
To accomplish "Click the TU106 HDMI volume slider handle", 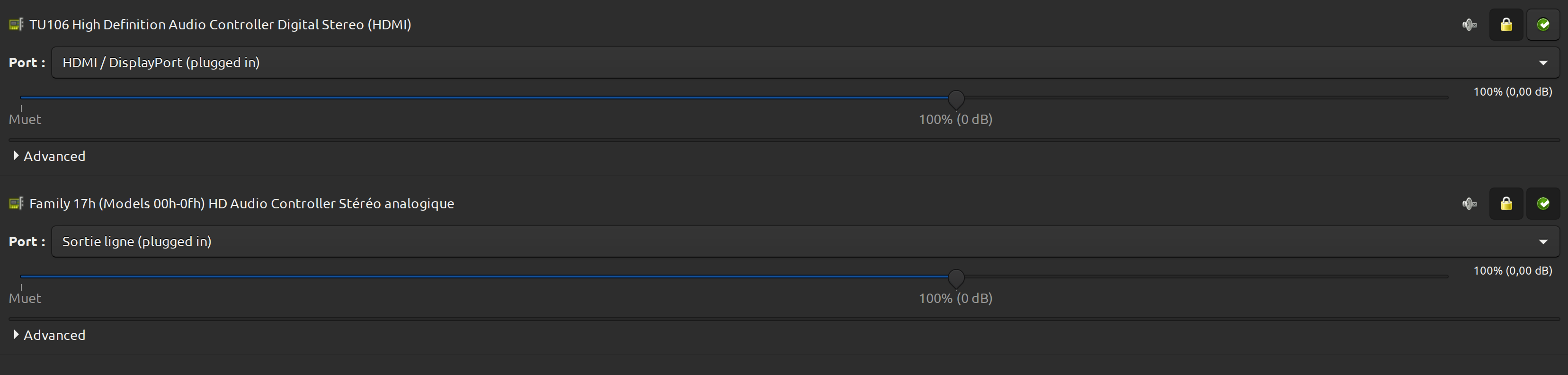I will (956, 98).
